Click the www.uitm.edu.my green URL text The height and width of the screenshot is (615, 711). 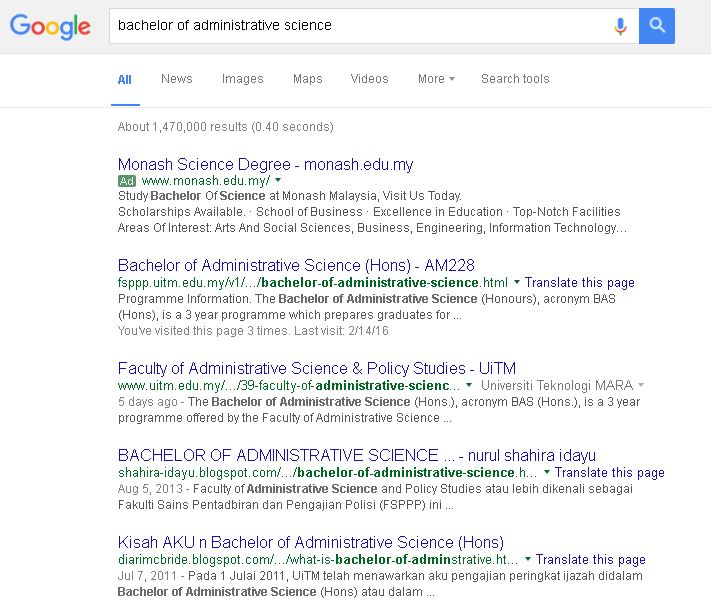[x=289, y=386]
